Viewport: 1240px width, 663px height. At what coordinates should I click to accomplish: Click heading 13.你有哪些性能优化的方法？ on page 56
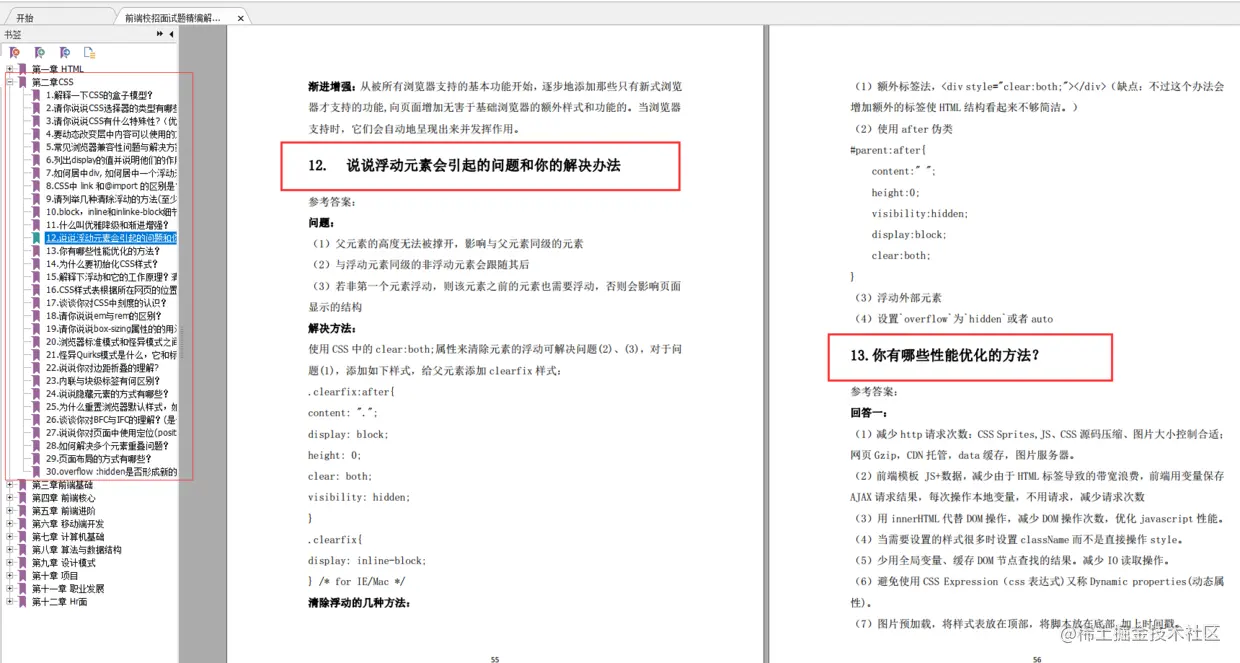(x=944, y=355)
